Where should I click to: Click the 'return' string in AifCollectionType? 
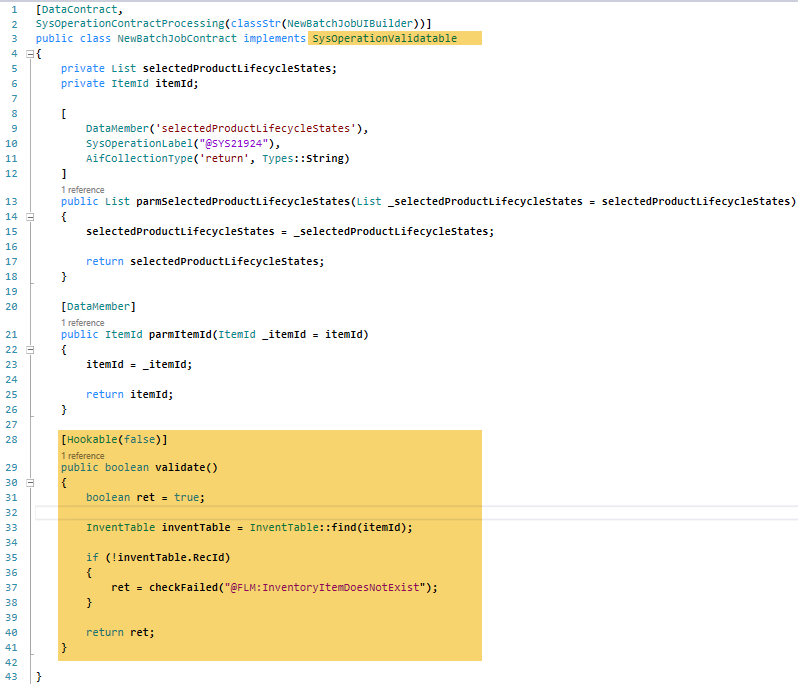(x=224, y=159)
